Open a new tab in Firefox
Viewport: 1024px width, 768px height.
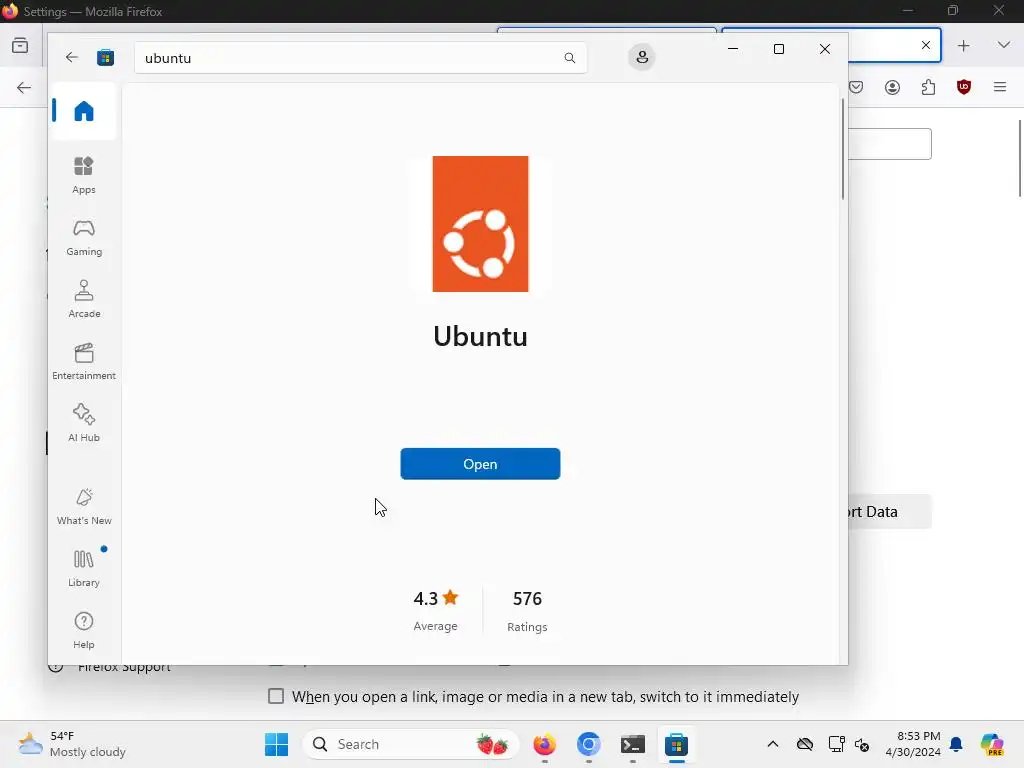963,45
